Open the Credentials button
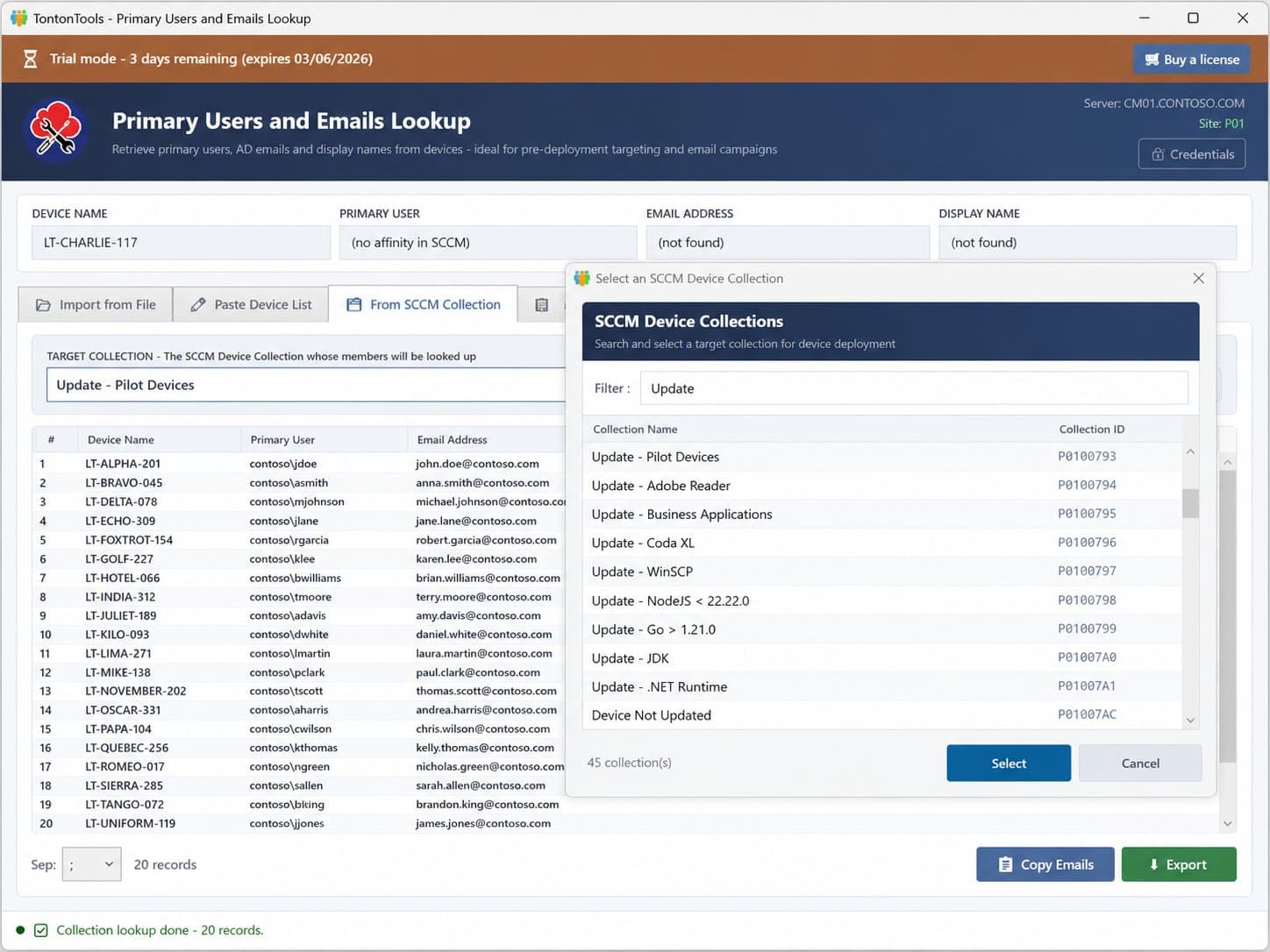This screenshot has height=952, width=1270. coord(1192,154)
